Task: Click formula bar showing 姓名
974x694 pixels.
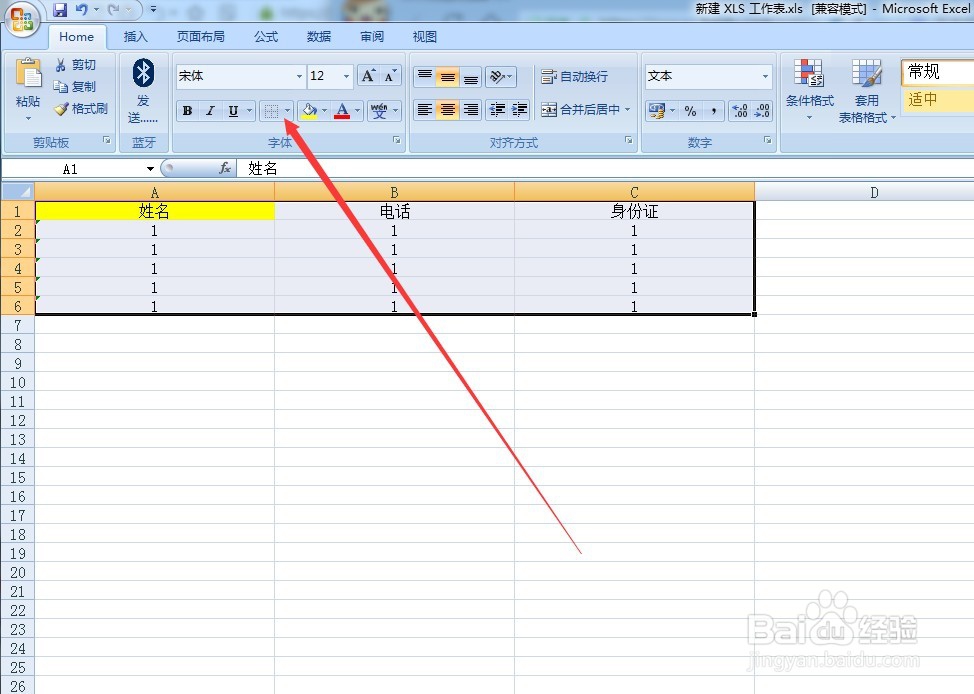Action: [606, 168]
